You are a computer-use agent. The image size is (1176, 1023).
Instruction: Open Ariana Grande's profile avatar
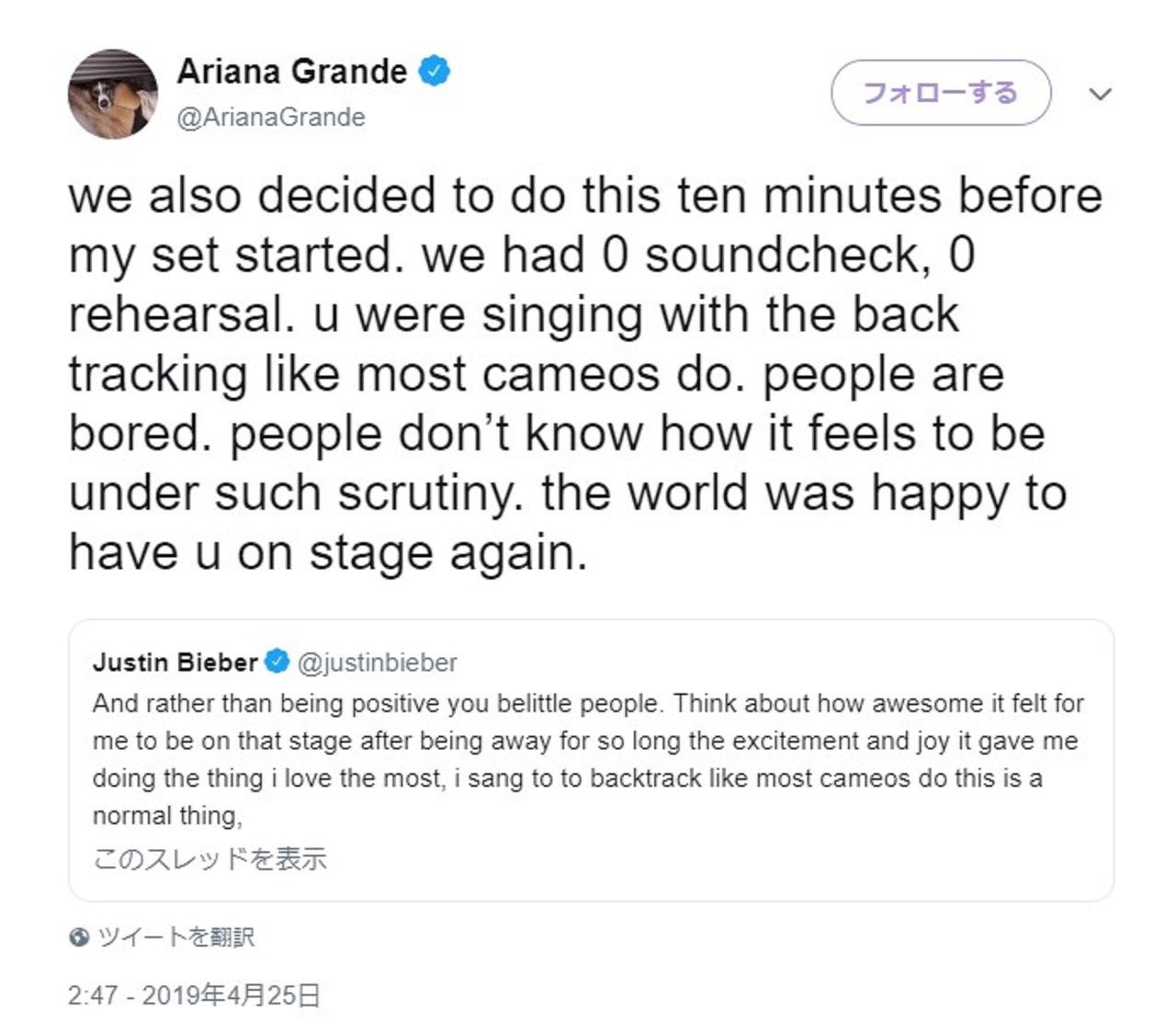click(112, 94)
